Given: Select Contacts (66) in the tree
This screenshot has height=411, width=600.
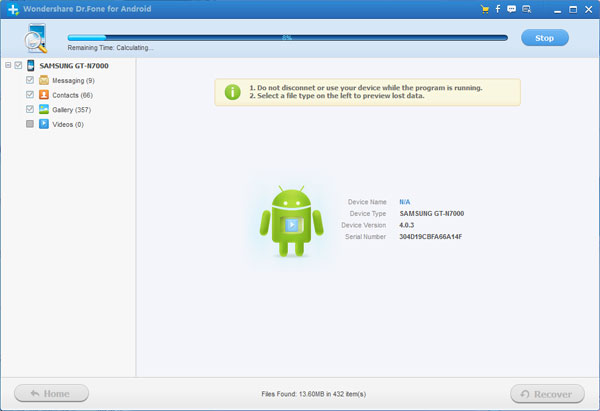Looking at the screenshot, I should 73,95.
